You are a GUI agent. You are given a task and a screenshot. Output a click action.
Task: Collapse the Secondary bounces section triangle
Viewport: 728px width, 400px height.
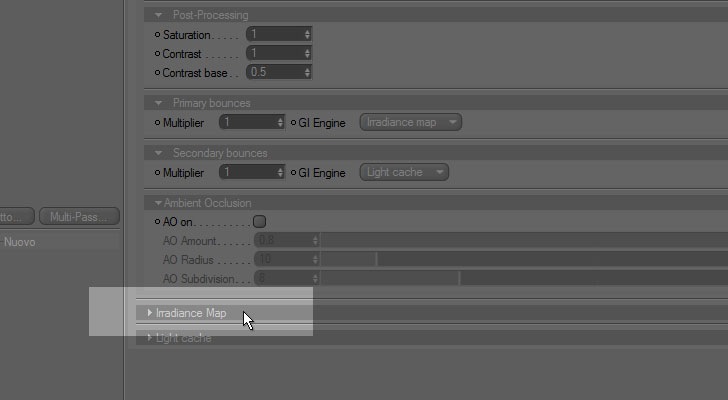tap(158, 153)
